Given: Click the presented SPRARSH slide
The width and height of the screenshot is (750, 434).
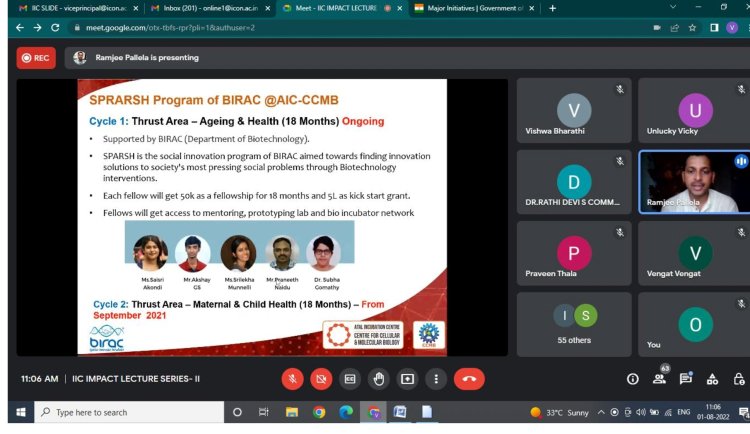Looking at the screenshot, I should (x=262, y=218).
